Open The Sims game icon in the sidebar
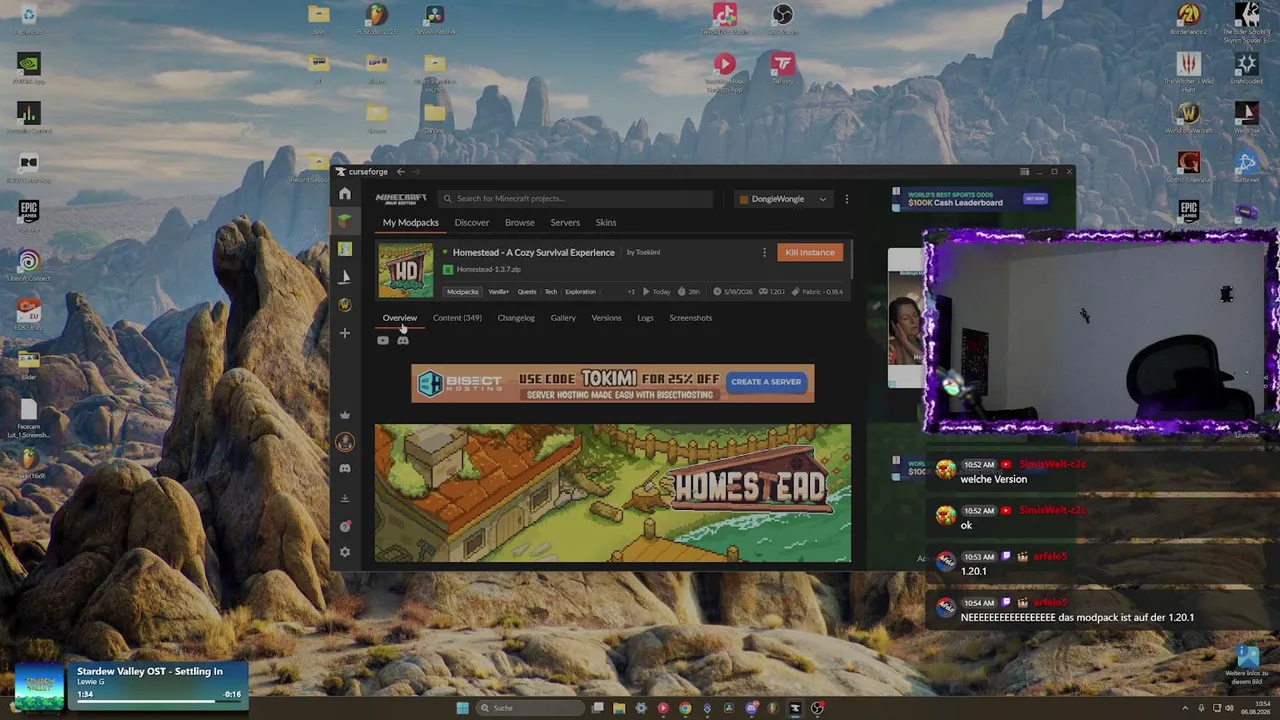 click(x=345, y=249)
